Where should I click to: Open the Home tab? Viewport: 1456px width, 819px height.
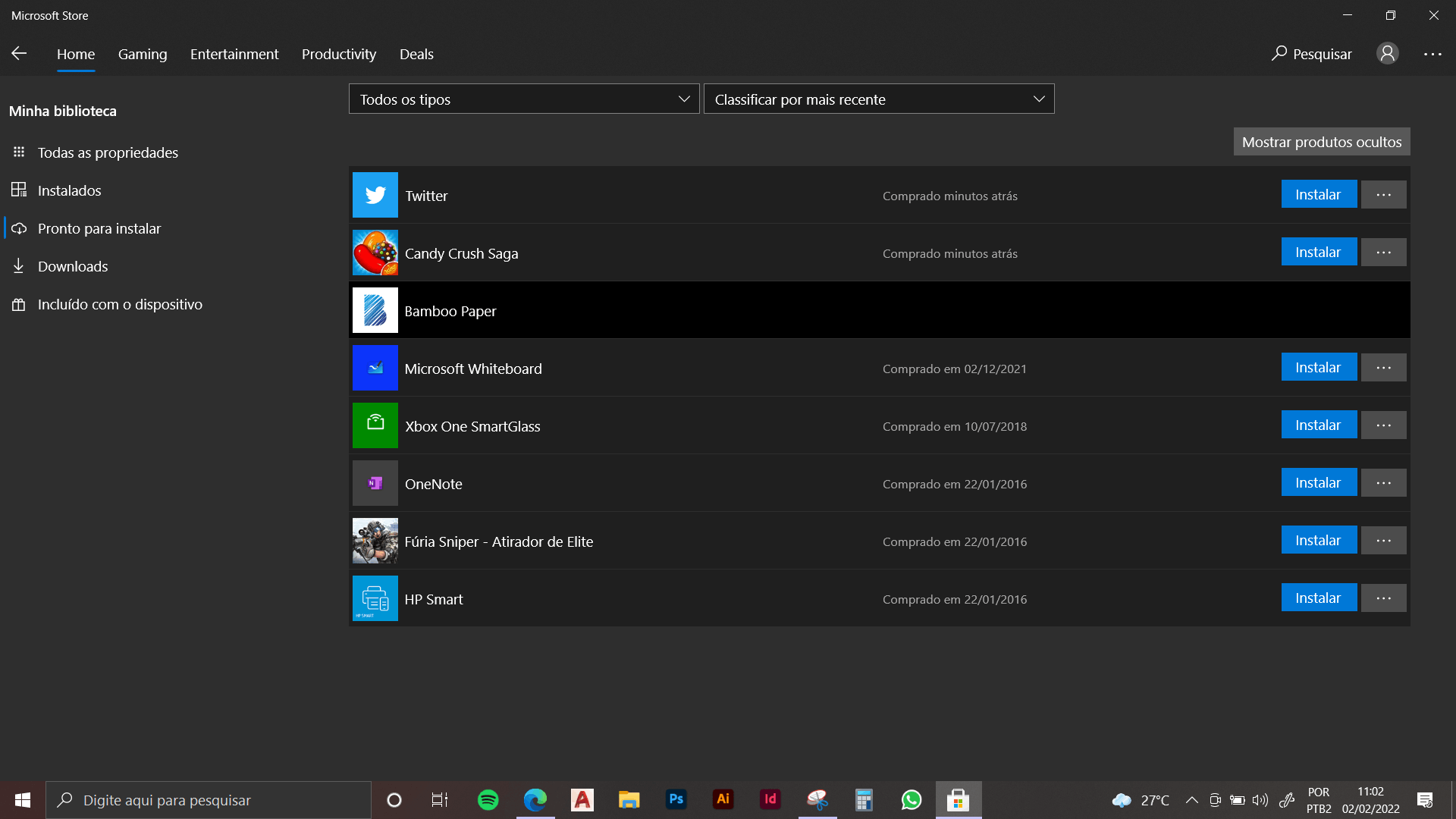pos(76,54)
